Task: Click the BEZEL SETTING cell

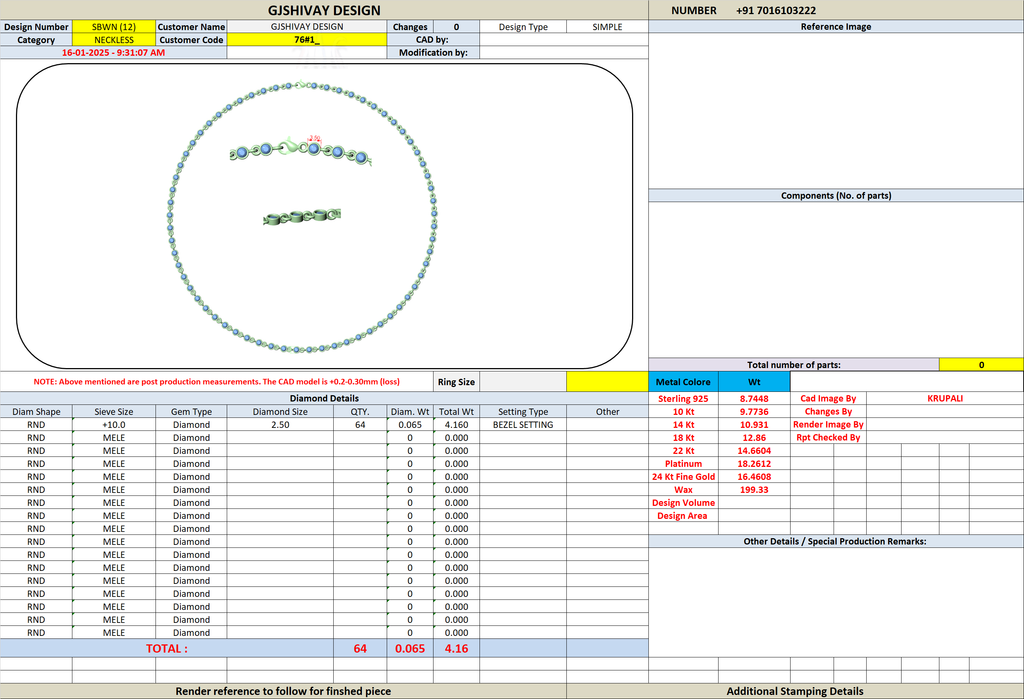Action: (523, 425)
